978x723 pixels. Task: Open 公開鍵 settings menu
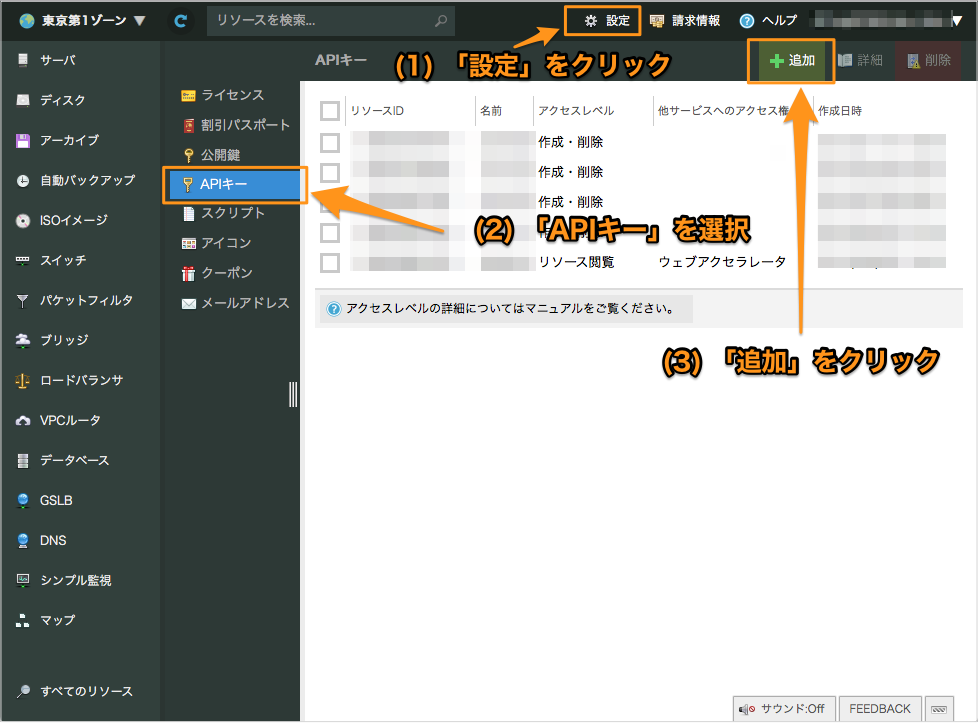(x=212, y=155)
